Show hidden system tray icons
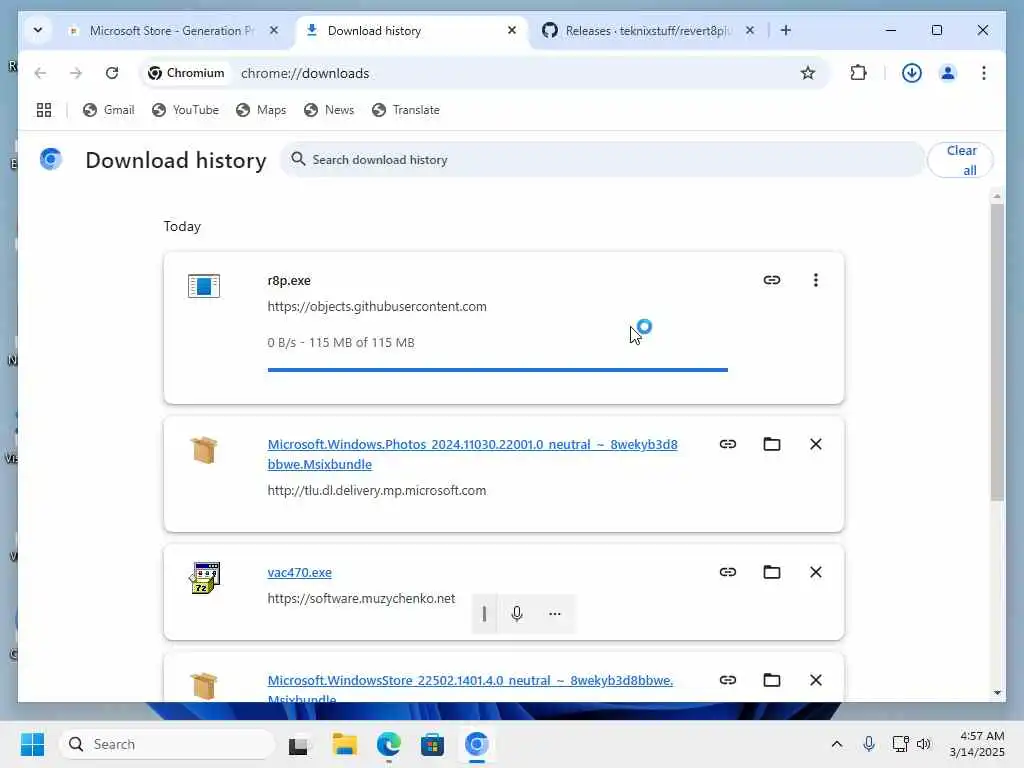The image size is (1024, 768). (837, 744)
